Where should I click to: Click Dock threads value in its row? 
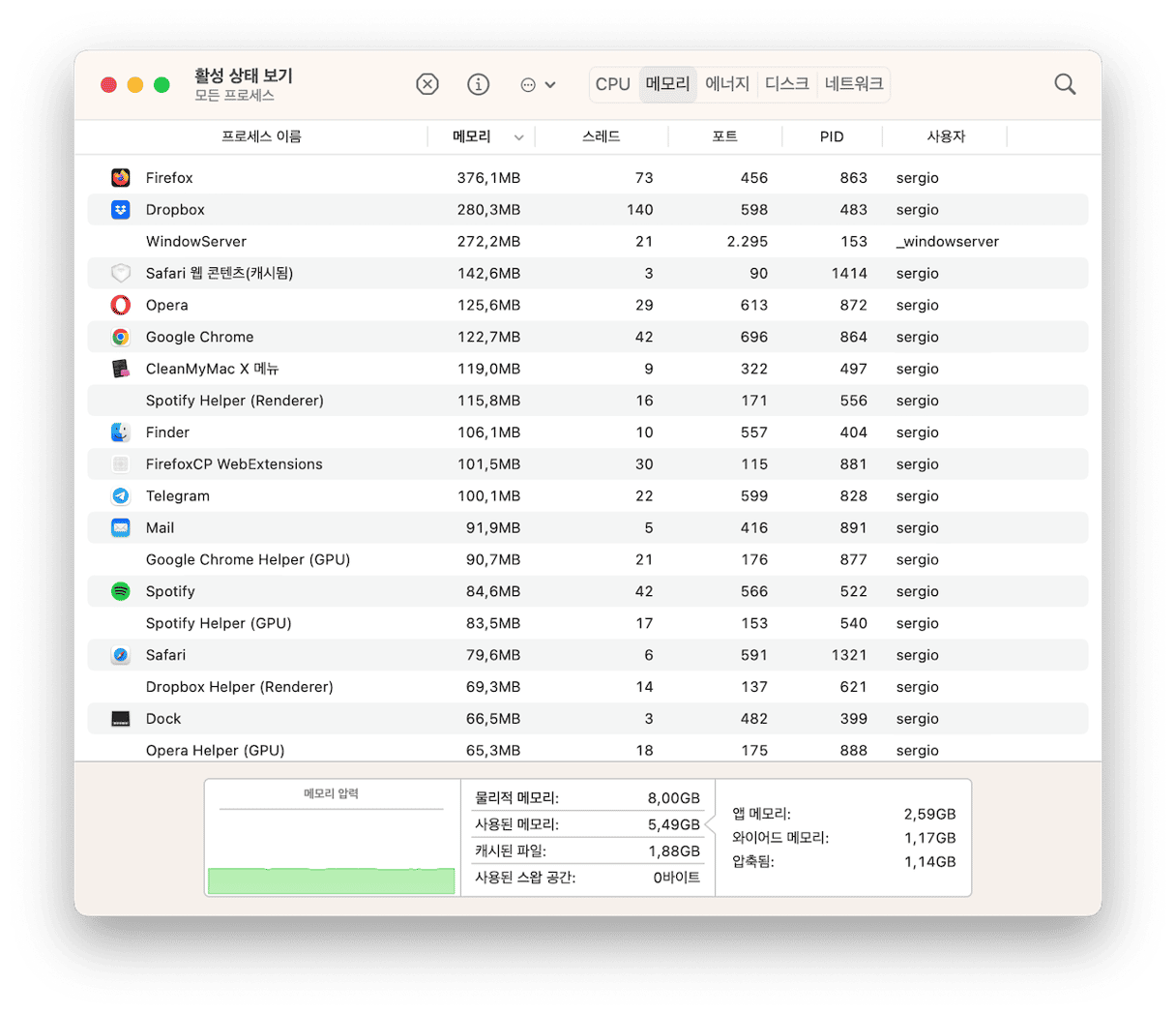tap(648, 719)
